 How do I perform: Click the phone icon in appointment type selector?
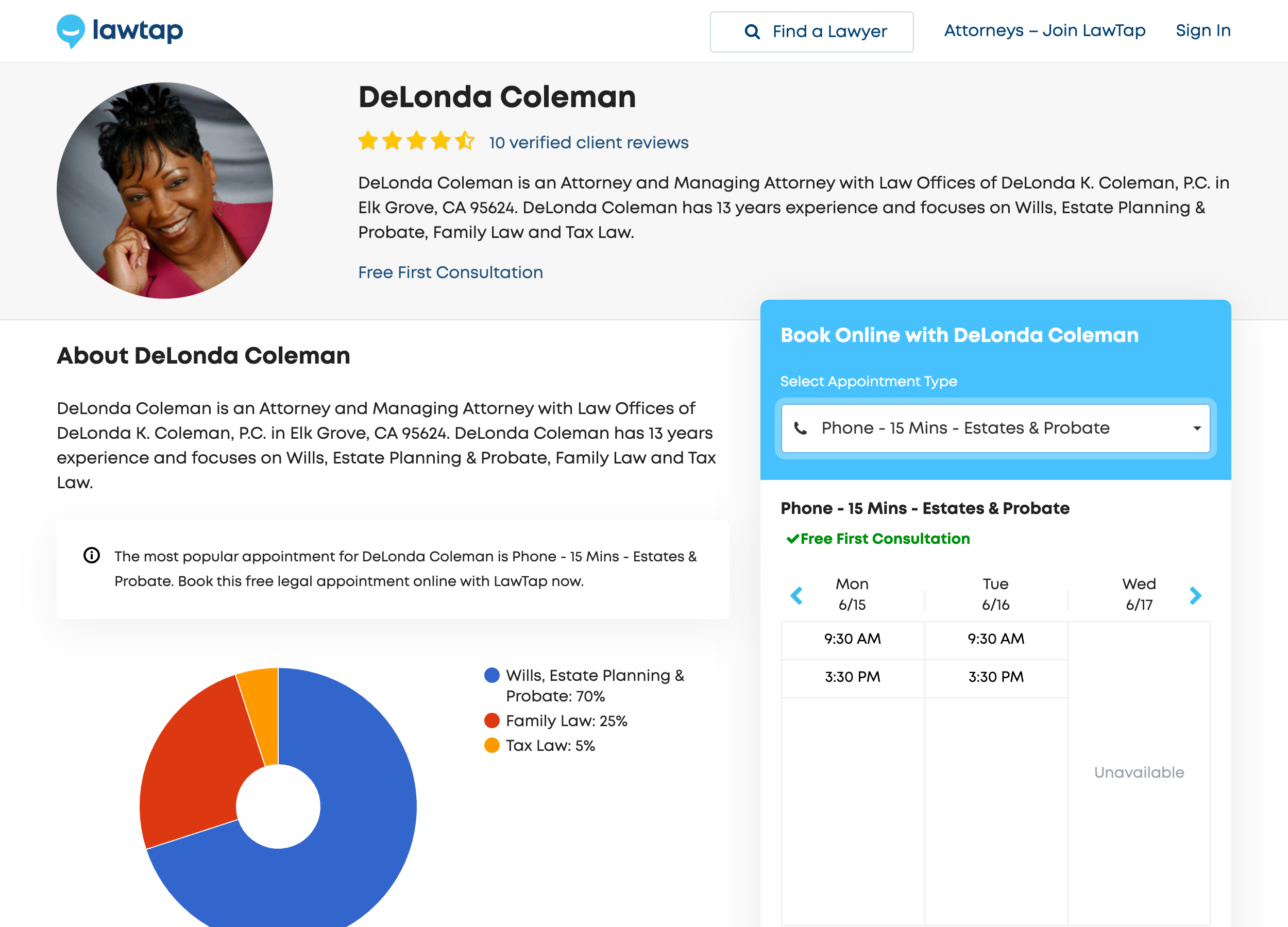click(800, 428)
